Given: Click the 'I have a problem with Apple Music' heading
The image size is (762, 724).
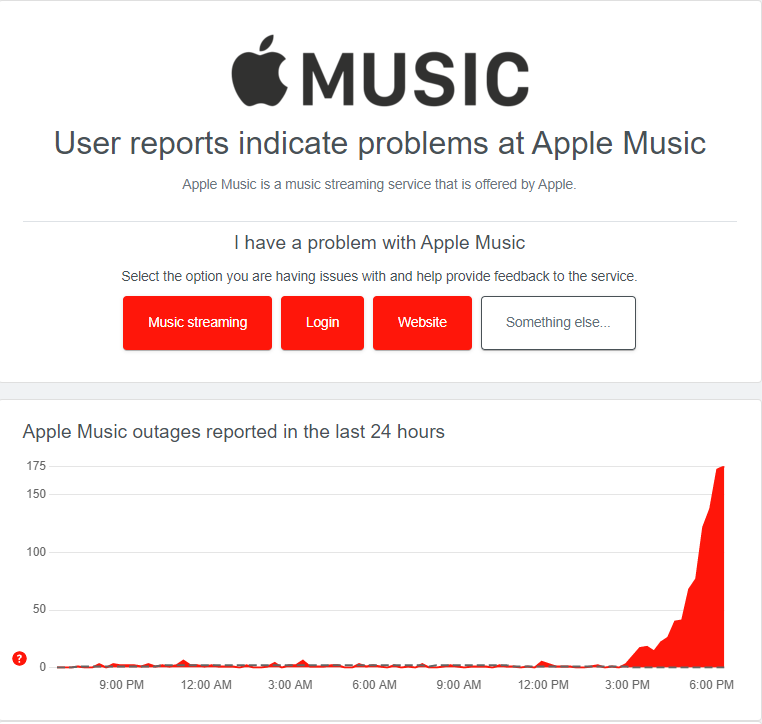Looking at the screenshot, I should point(380,242).
